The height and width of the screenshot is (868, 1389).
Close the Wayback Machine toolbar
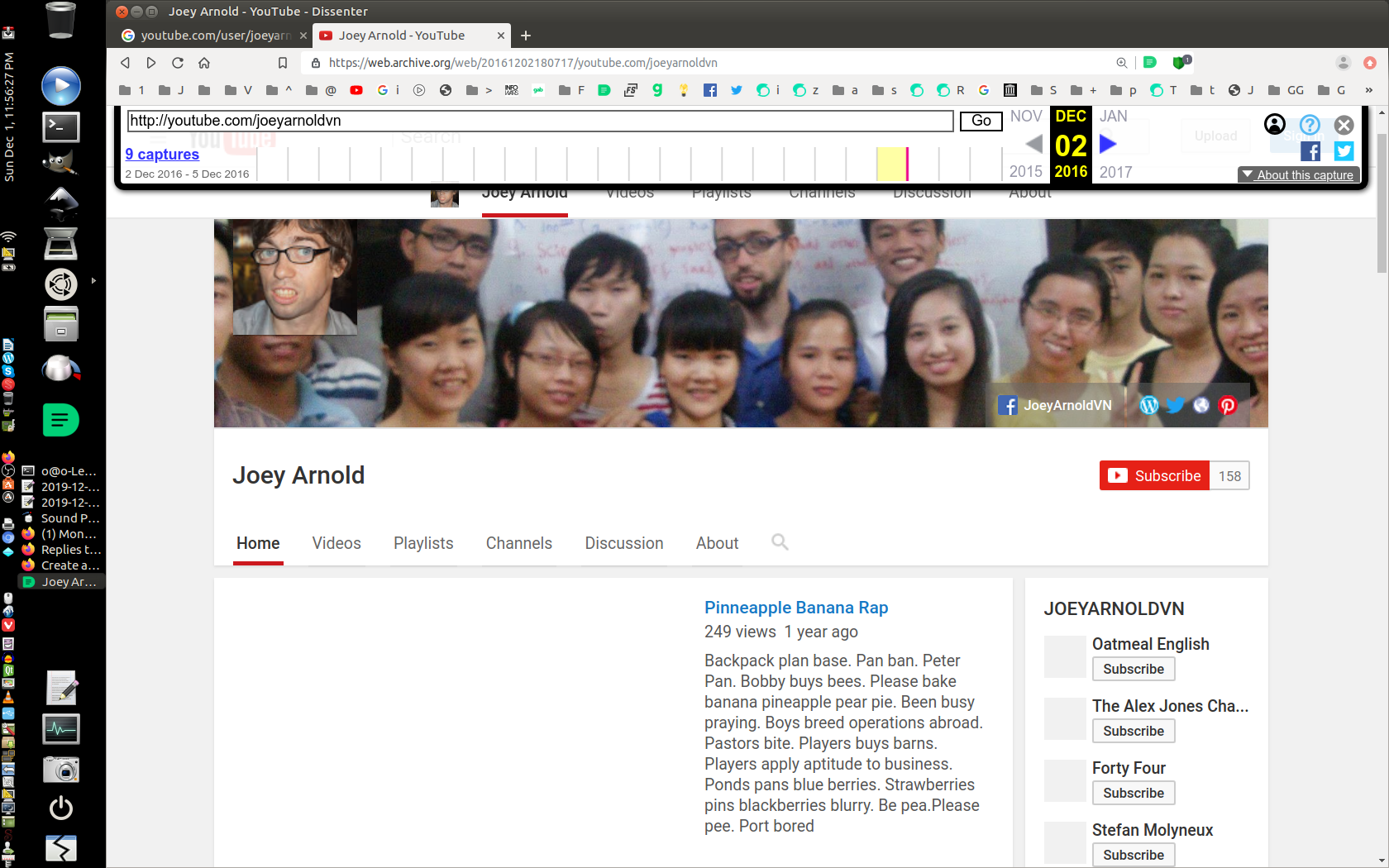(1344, 125)
